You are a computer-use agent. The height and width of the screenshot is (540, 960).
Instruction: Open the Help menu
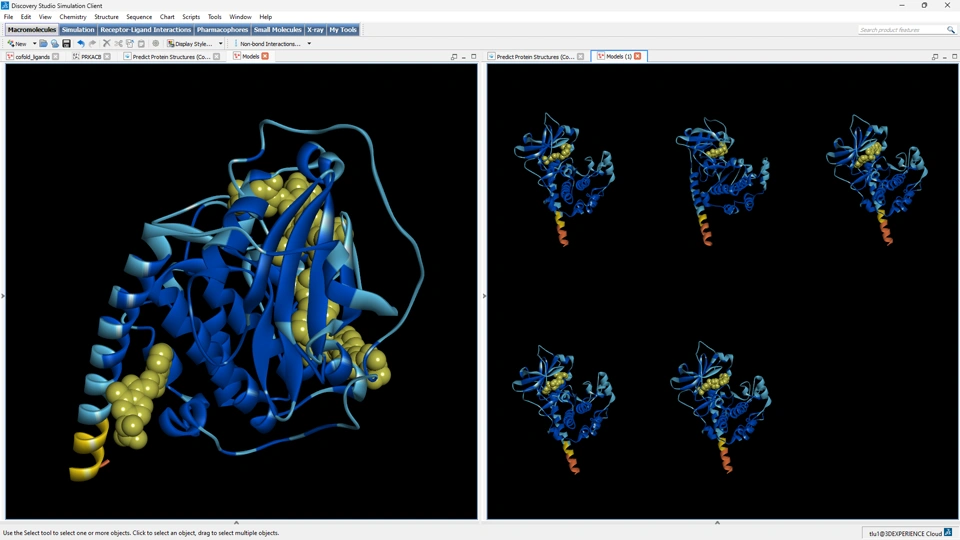pyautogui.click(x=266, y=17)
